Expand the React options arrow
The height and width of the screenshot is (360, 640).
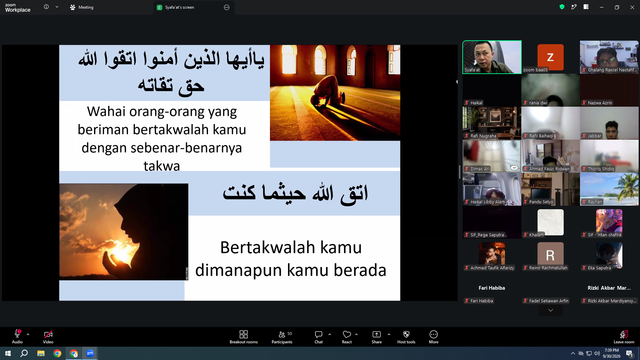click(356, 334)
